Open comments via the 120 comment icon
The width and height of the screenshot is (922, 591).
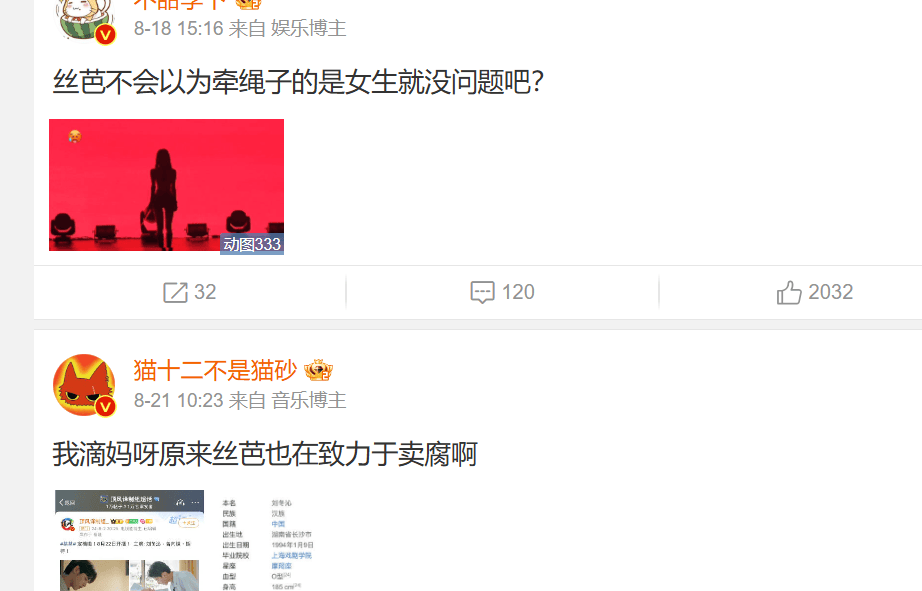[x=482, y=292]
